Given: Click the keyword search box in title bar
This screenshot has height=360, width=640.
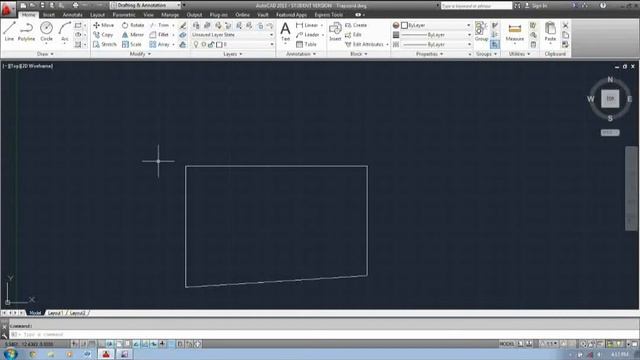Looking at the screenshot, I should click(x=476, y=6).
